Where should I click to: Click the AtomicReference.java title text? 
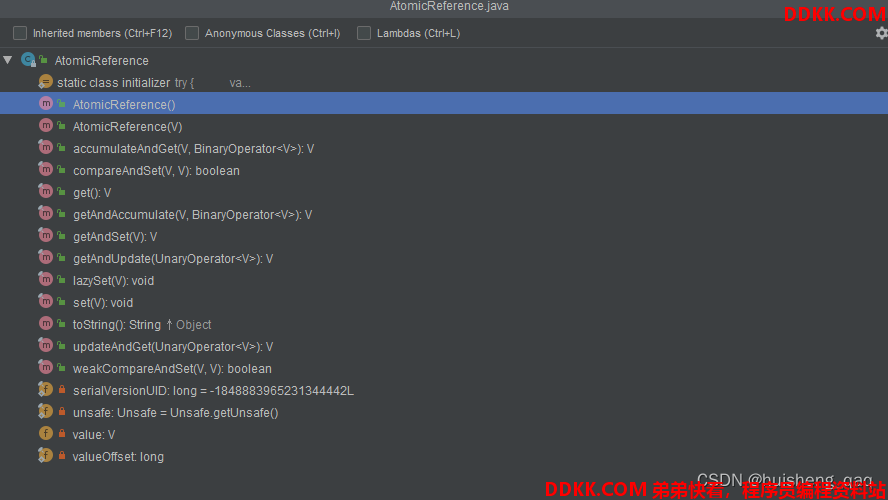click(449, 6)
